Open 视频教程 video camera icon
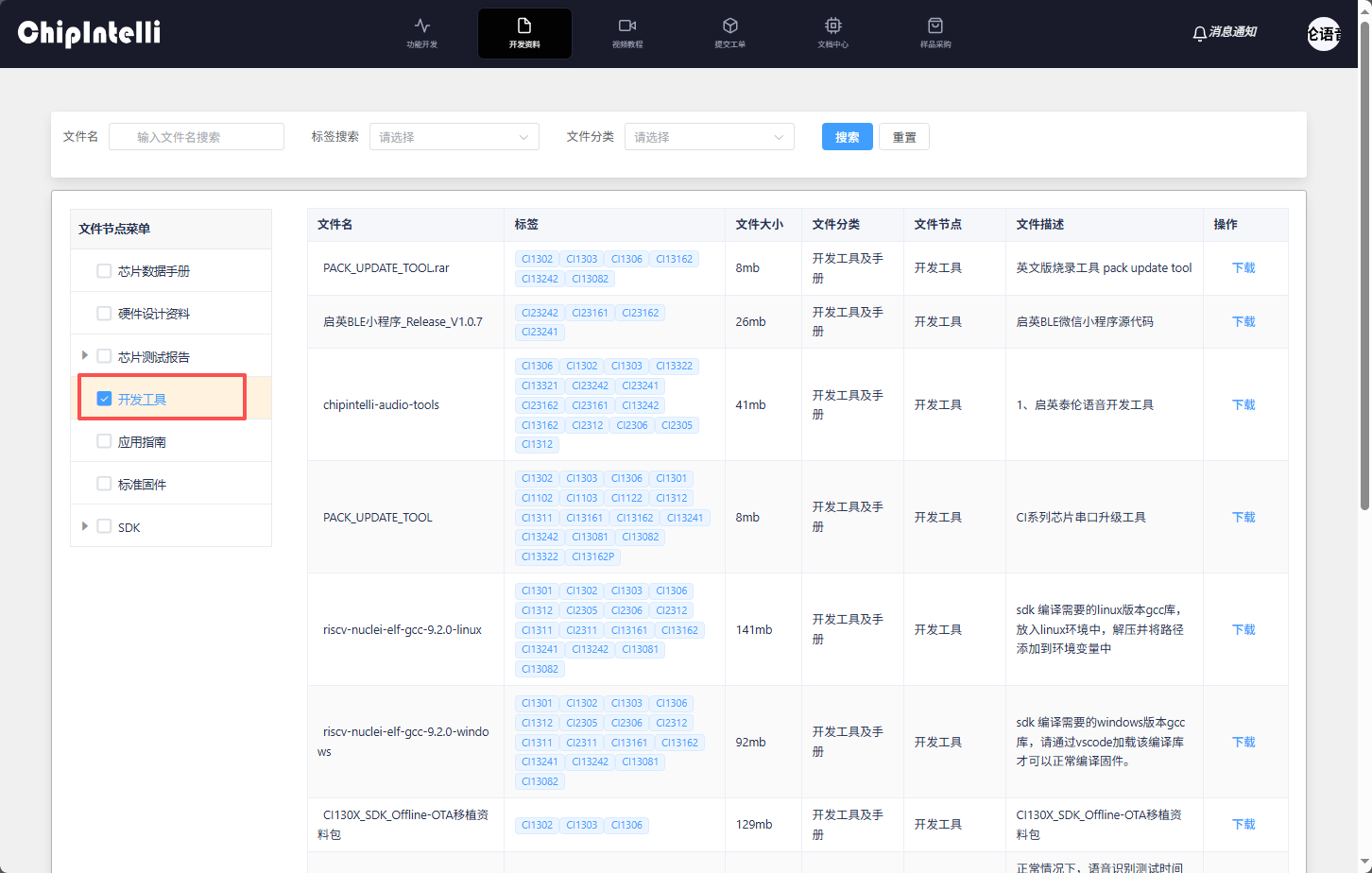1372x873 pixels. tap(626, 26)
